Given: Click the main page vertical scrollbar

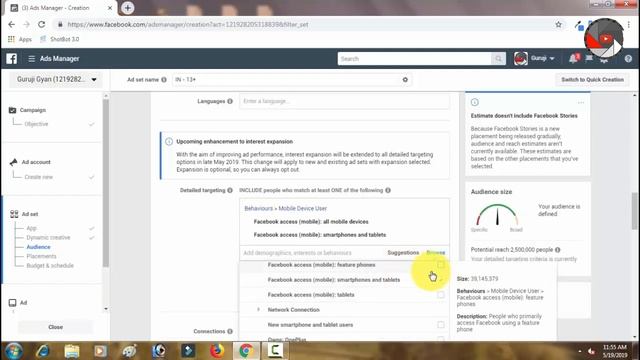Looking at the screenshot, I should pyautogui.click(x=634, y=211).
